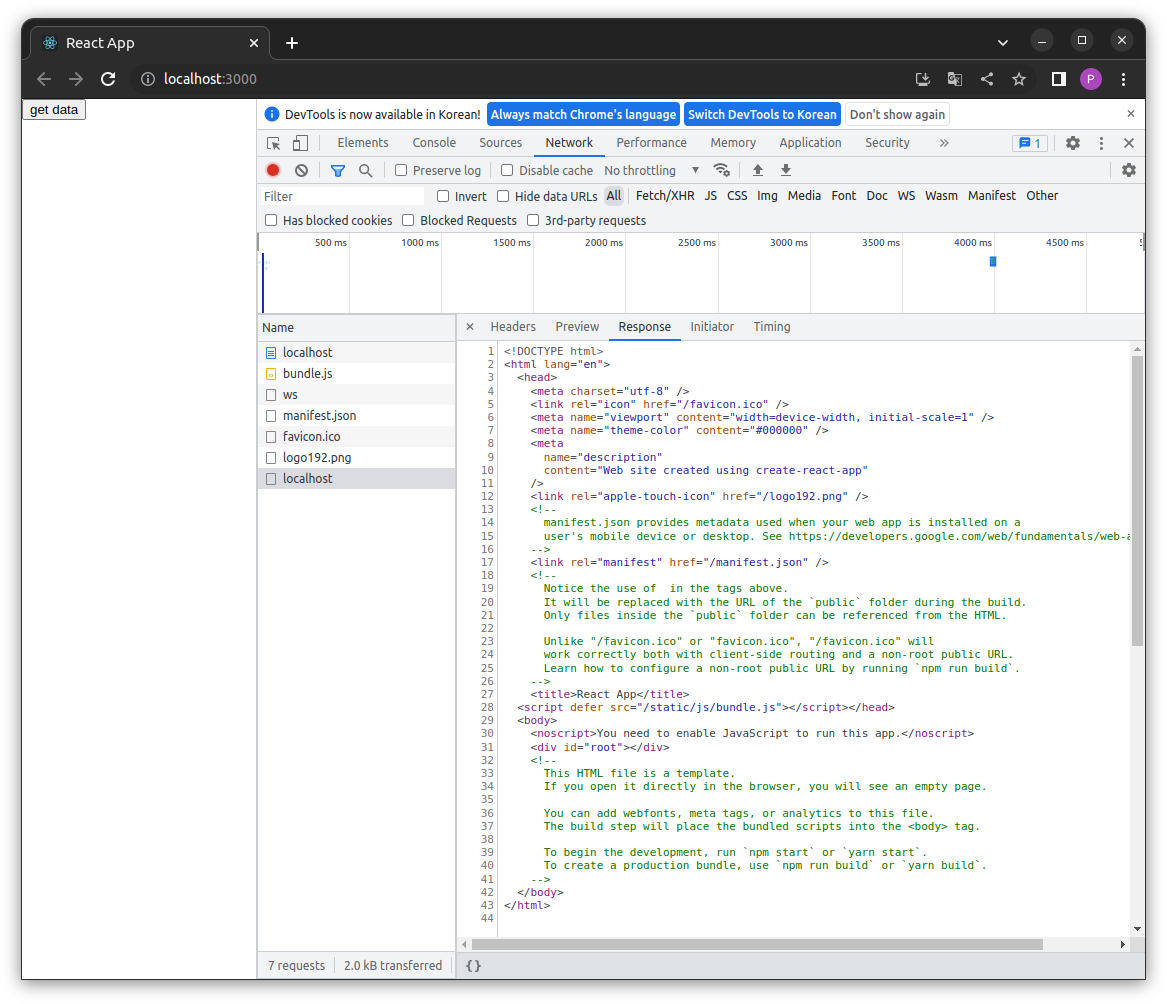Expand more DevTools tabs chevron
The image size is (1167, 1004).
point(944,143)
